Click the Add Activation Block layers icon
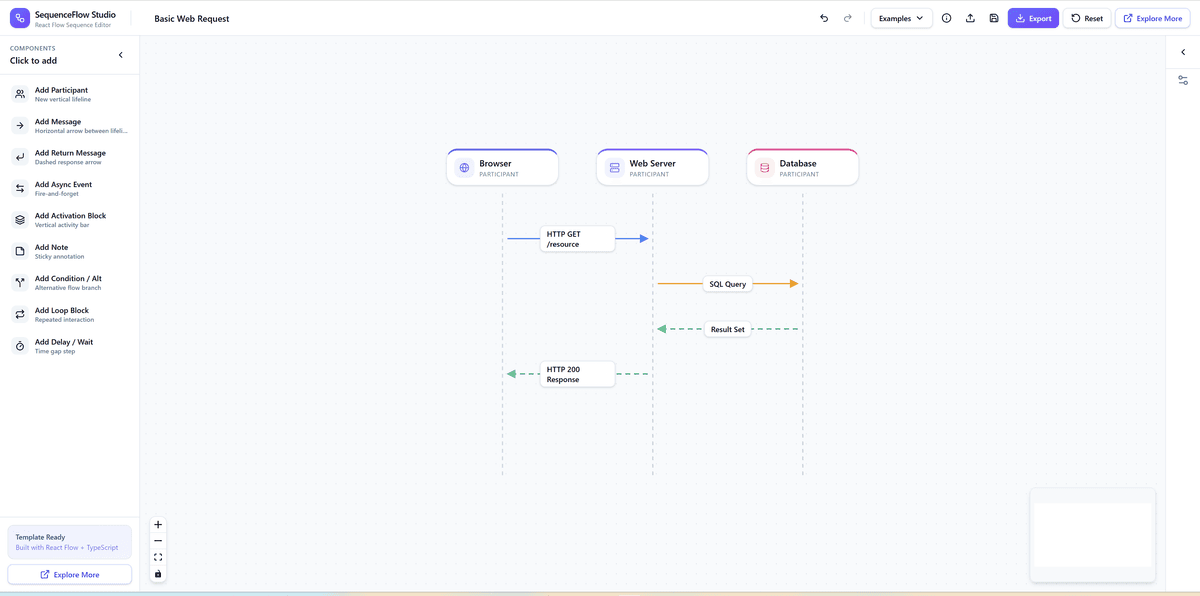1200x596 pixels. 20,220
